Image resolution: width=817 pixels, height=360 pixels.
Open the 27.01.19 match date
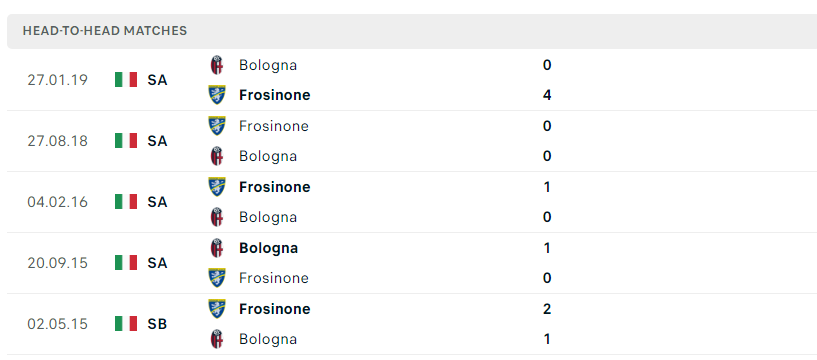click(57, 80)
